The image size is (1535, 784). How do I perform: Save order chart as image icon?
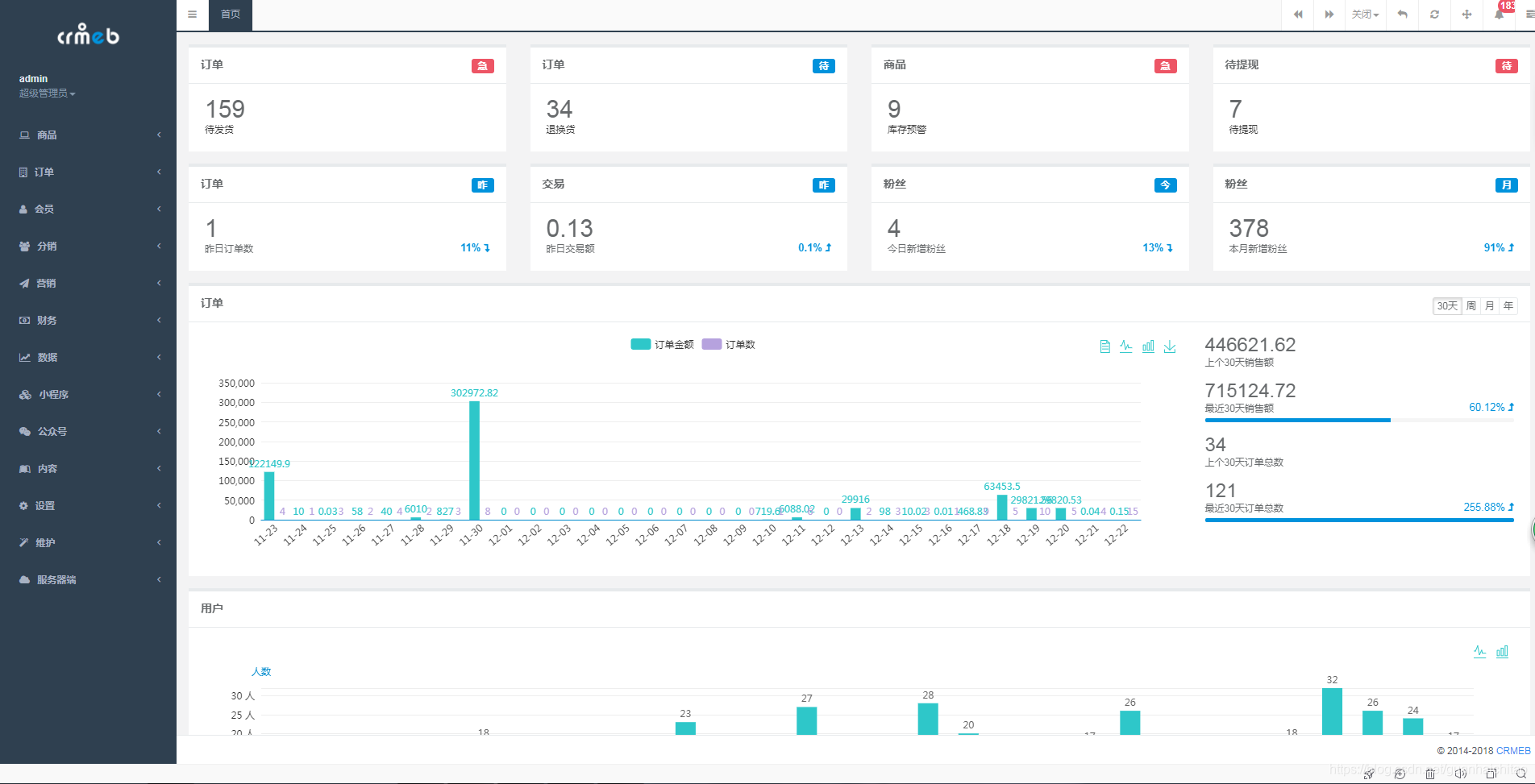(x=1170, y=346)
